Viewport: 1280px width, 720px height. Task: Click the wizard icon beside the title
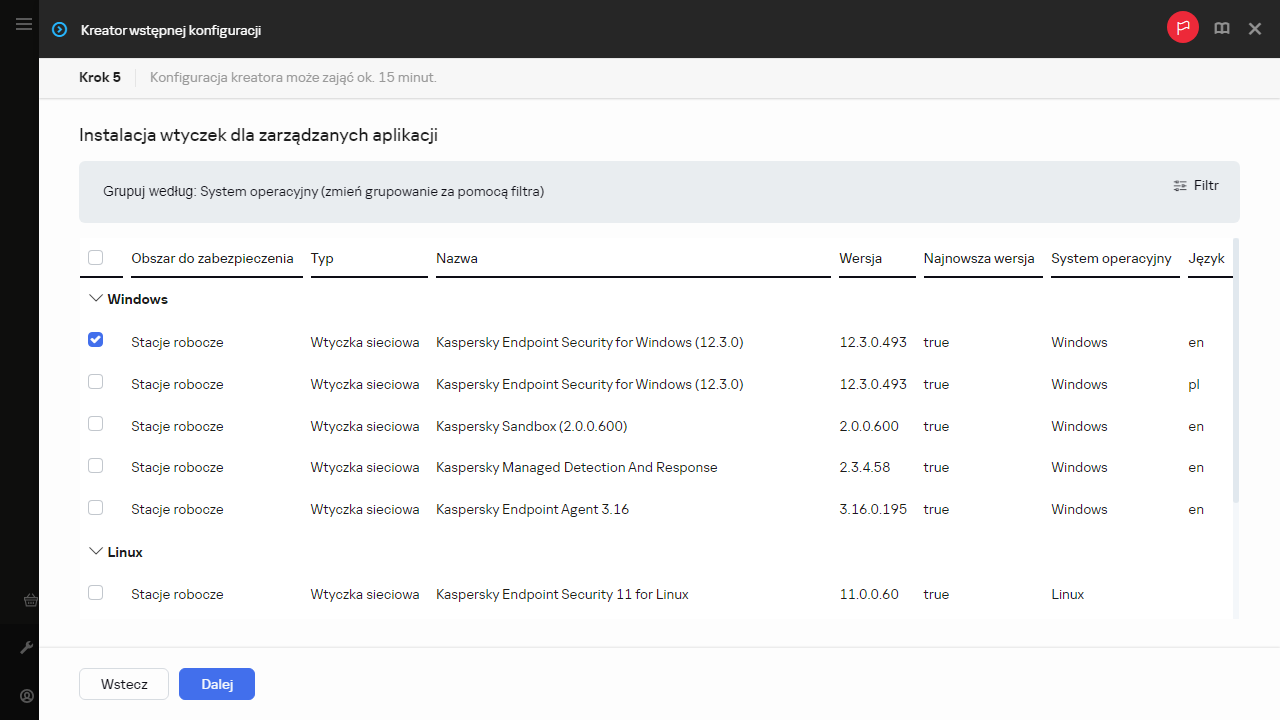click(60, 30)
